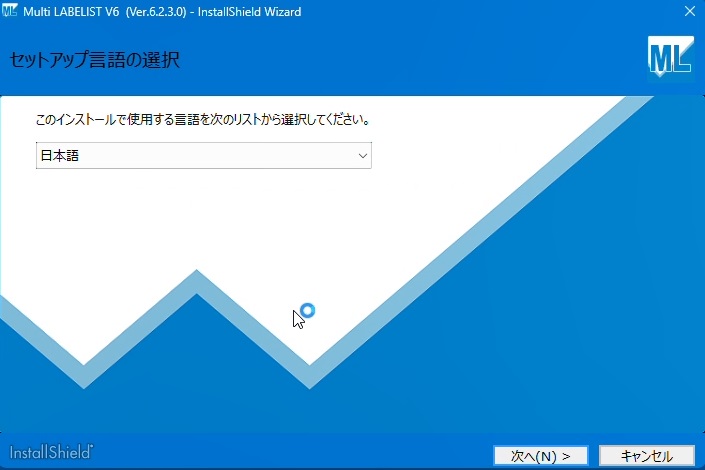Expand language list using chevron arrow
This screenshot has height=470, width=705.
[362, 156]
